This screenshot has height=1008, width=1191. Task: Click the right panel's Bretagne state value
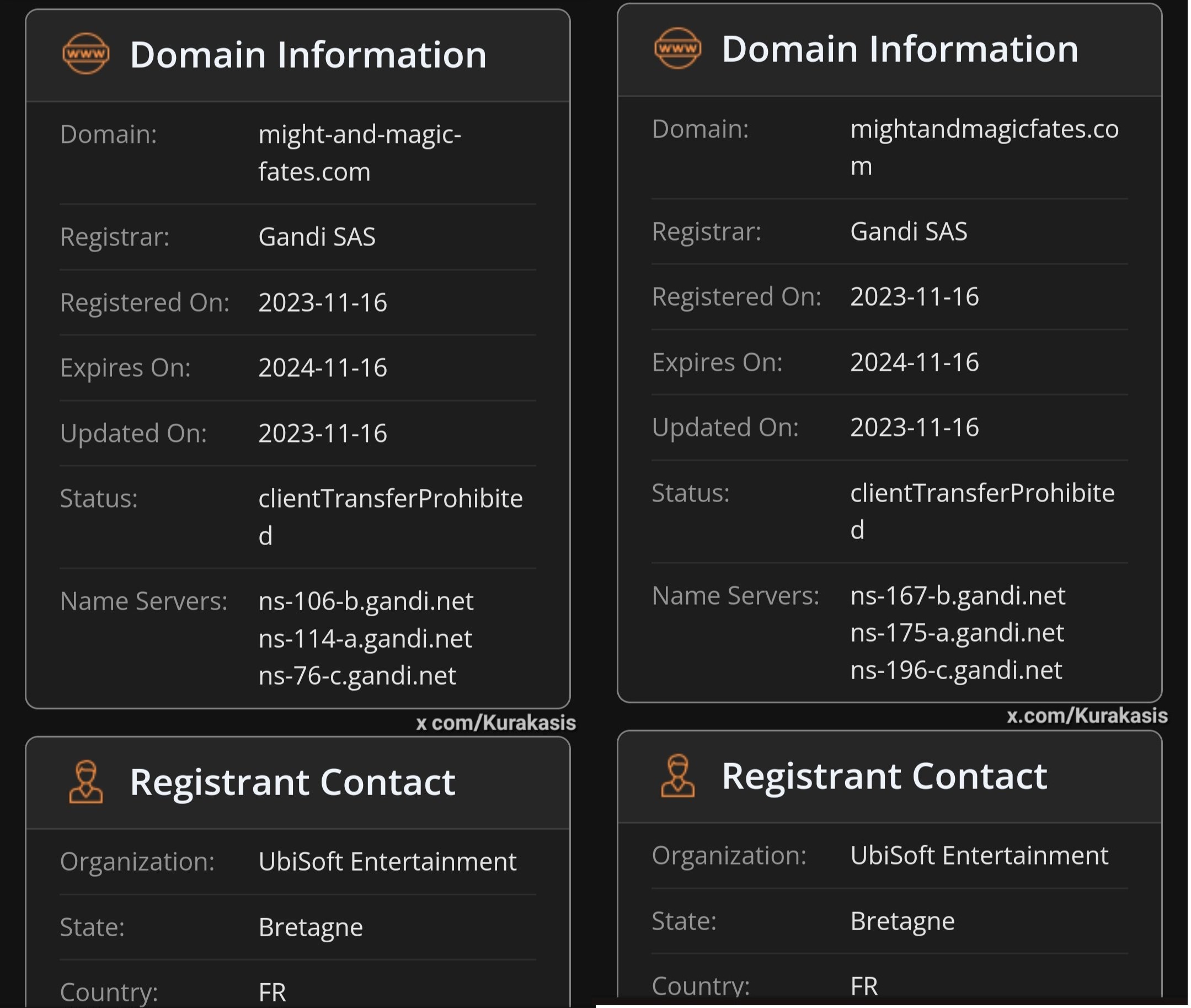pos(902,921)
